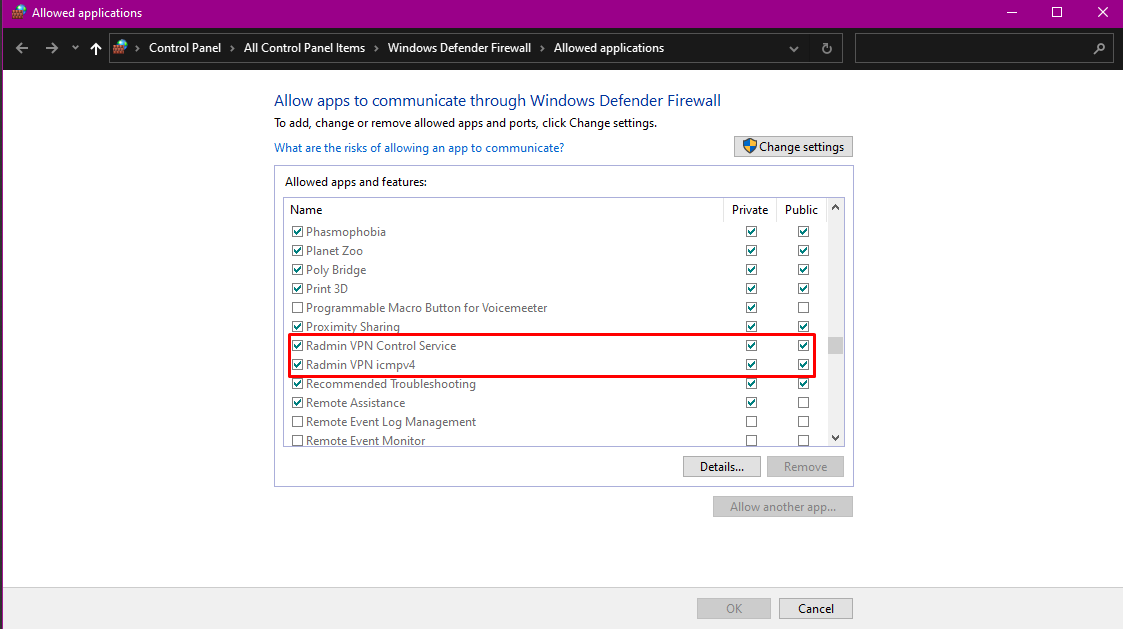This screenshot has width=1123, height=629.
Task: Enable Remote Event Log Management name checkbox
Action: click(297, 421)
